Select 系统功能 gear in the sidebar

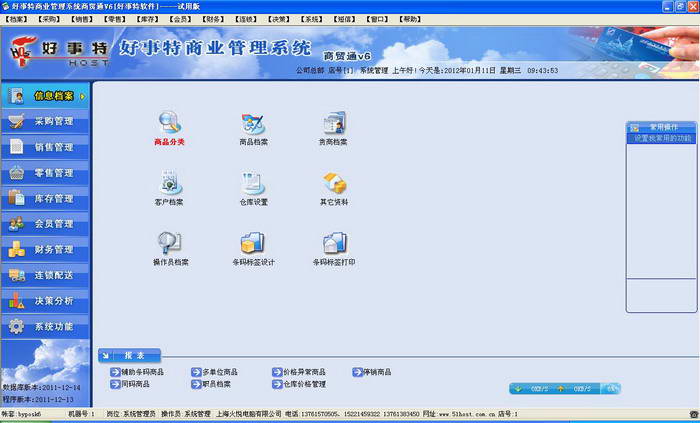[x=17, y=327]
